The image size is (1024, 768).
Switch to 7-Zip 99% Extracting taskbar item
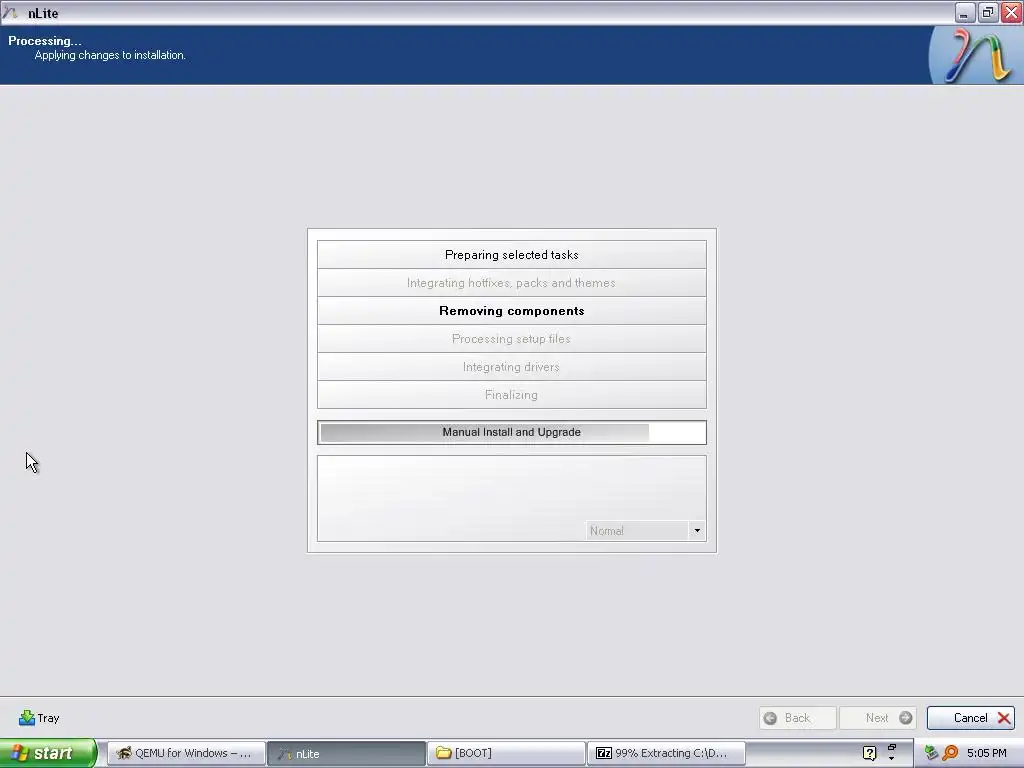pyautogui.click(x=666, y=753)
